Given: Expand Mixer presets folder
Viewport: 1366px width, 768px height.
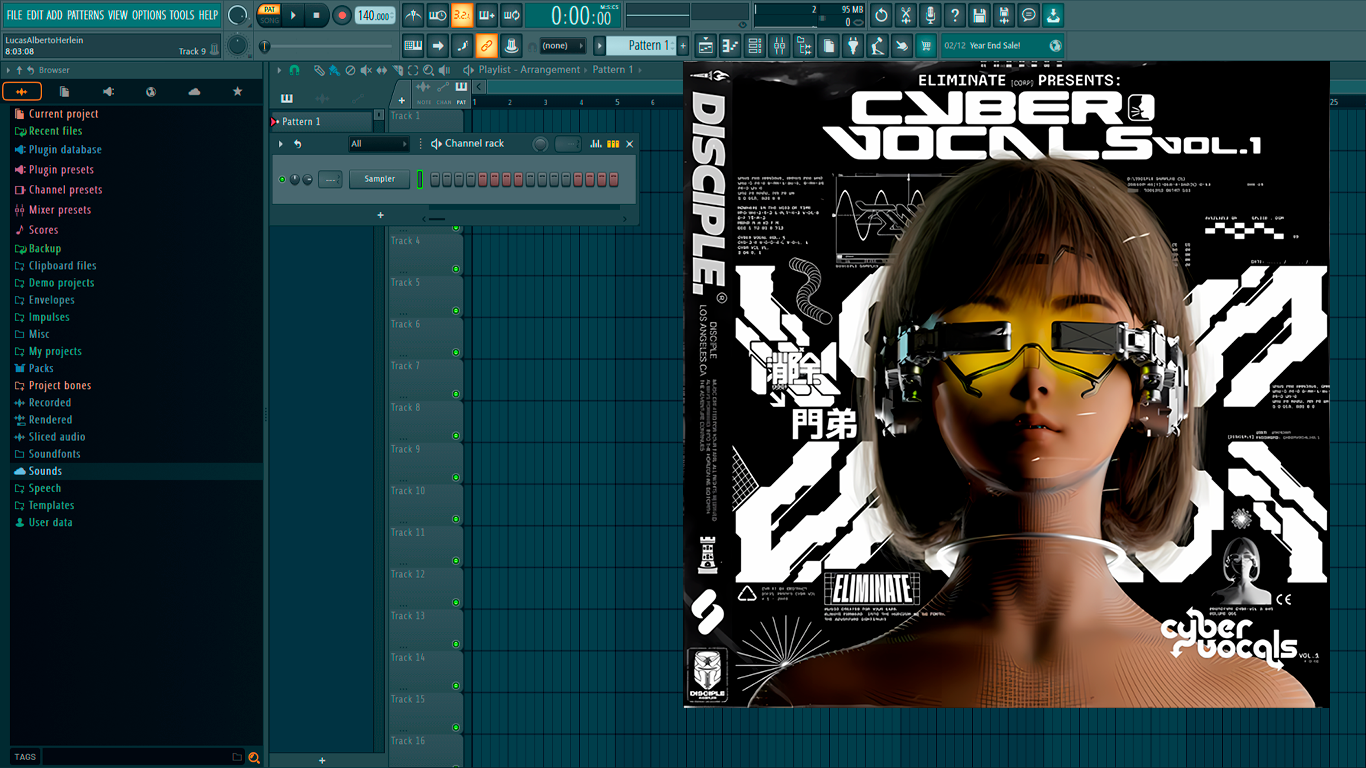Looking at the screenshot, I should coord(59,210).
